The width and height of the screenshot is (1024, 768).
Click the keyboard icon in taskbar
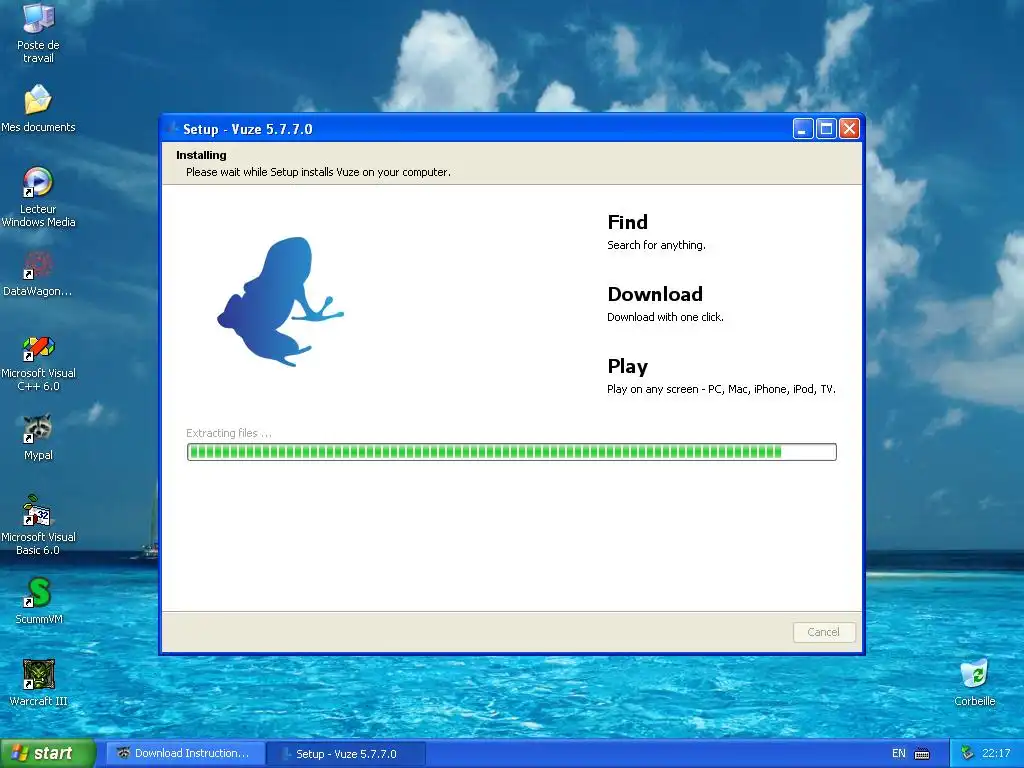coord(921,754)
